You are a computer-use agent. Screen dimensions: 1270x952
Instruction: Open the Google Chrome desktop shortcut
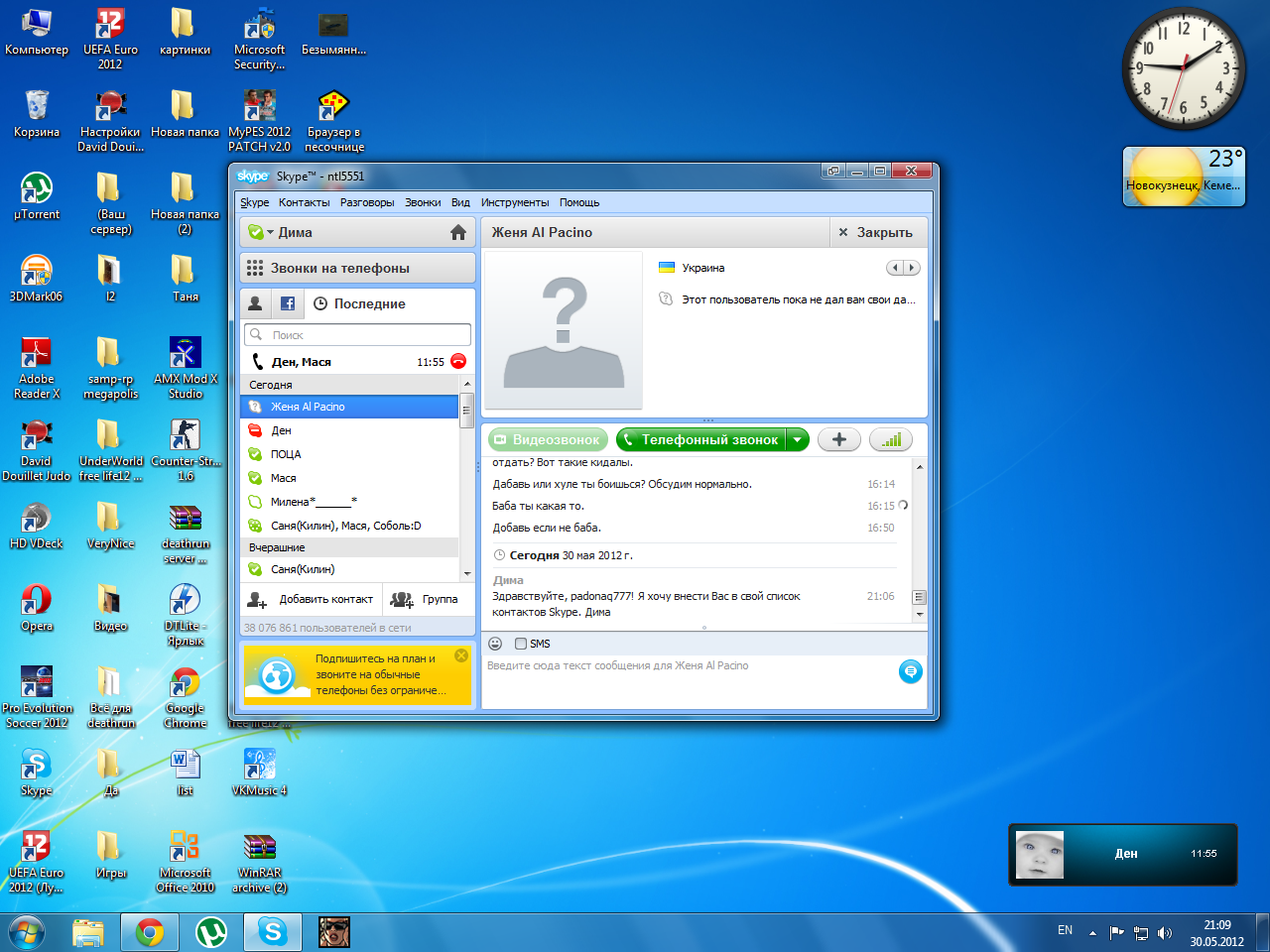coord(186,697)
